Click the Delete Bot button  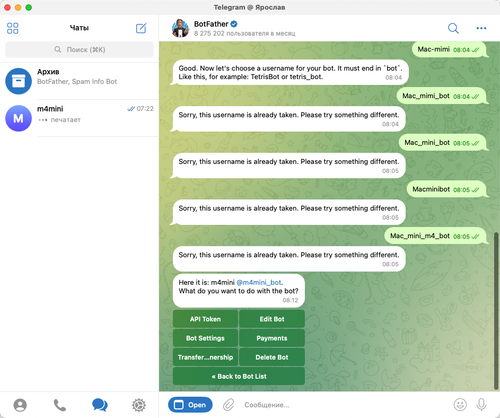coord(272,357)
